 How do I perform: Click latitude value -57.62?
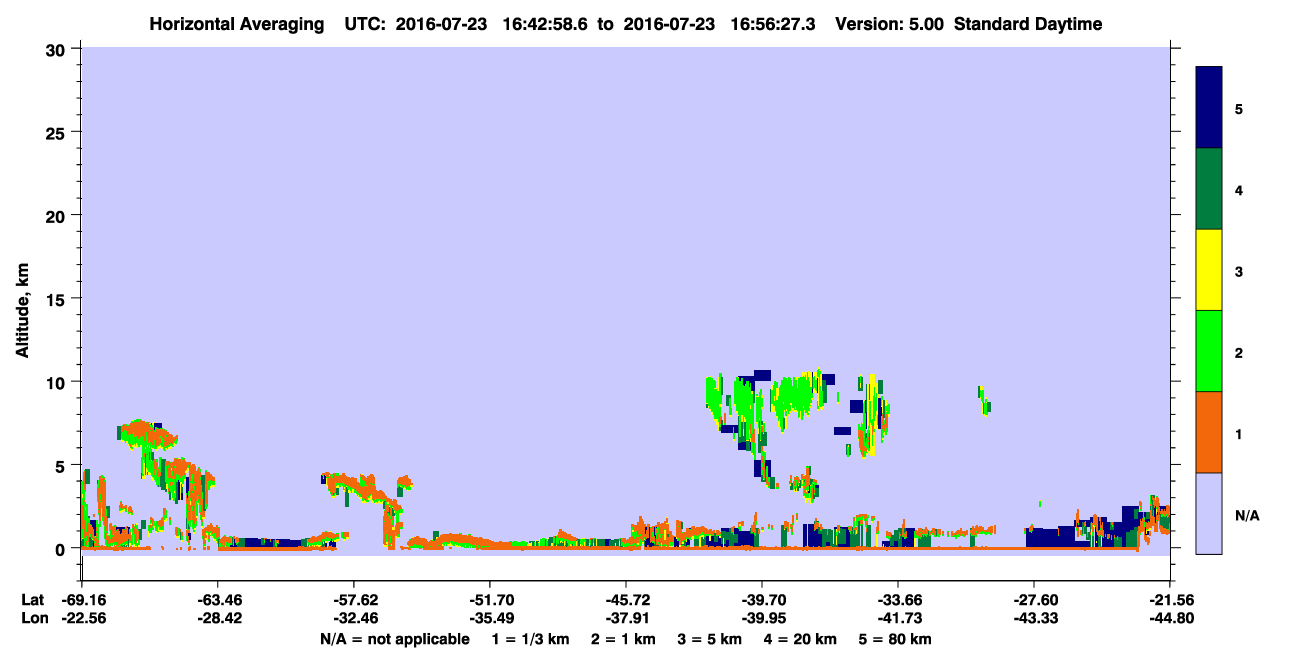pyautogui.click(x=354, y=600)
